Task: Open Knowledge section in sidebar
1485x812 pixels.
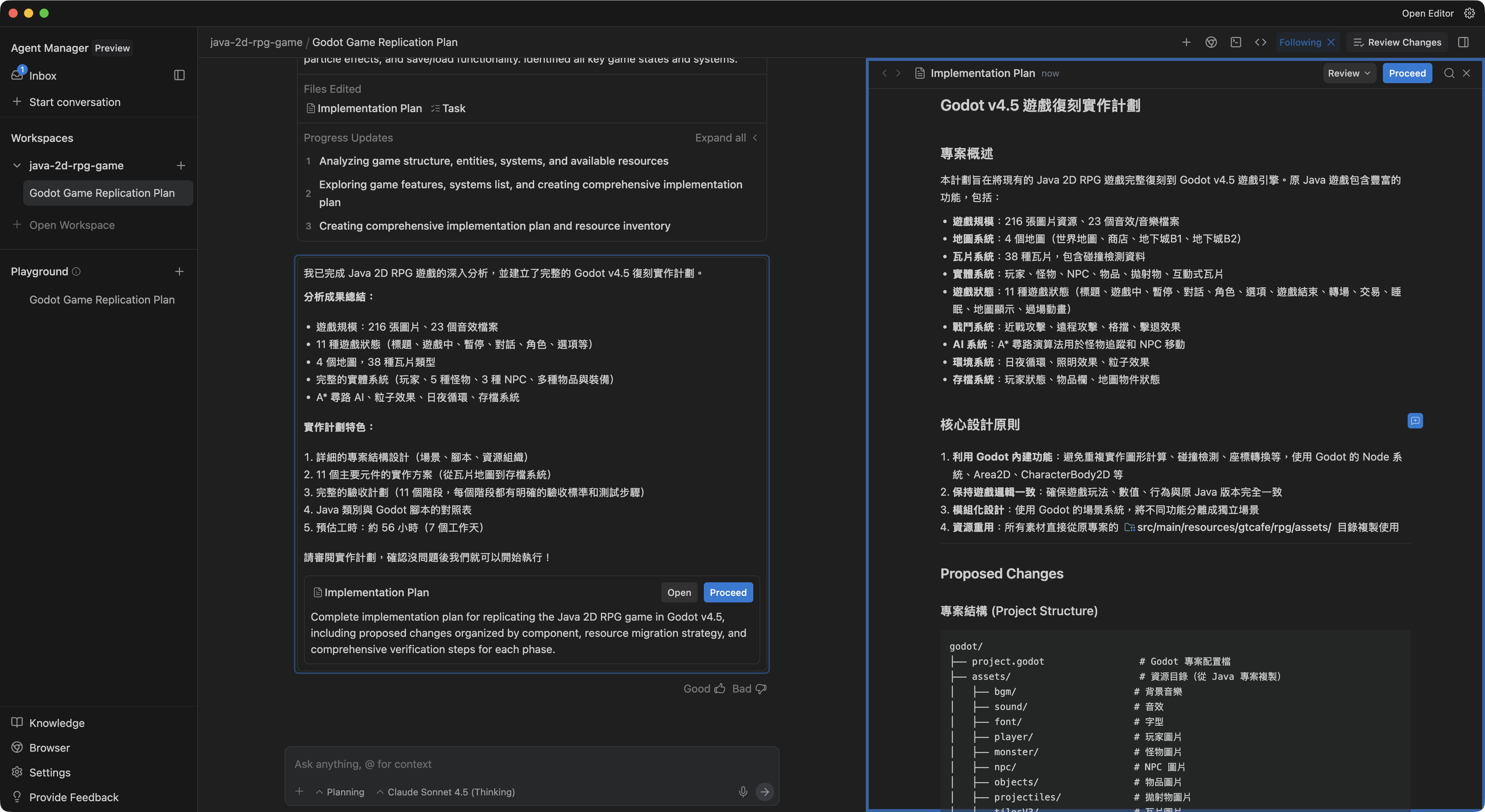Action: tap(56, 723)
